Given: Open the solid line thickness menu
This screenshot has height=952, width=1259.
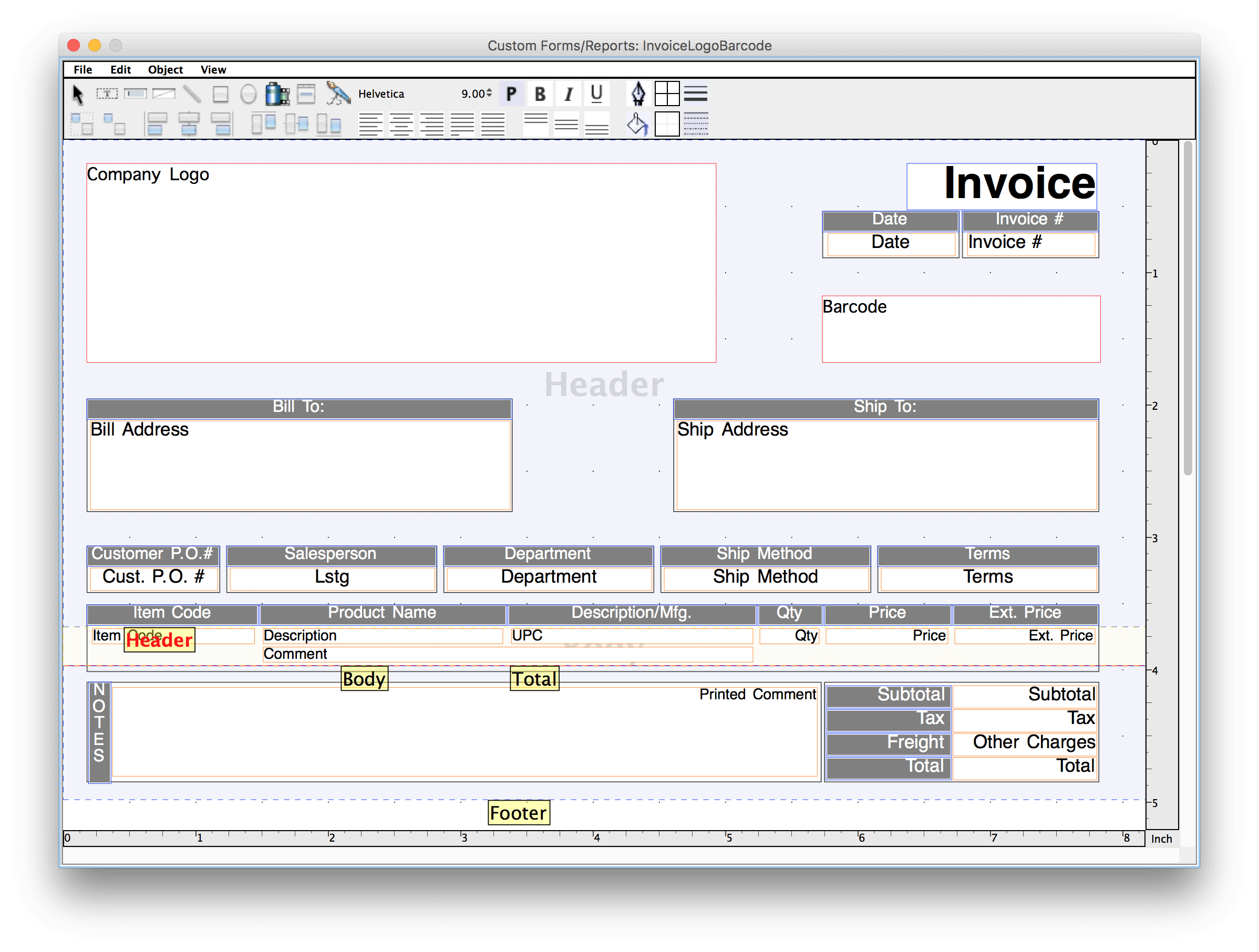Looking at the screenshot, I should click(x=696, y=94).
